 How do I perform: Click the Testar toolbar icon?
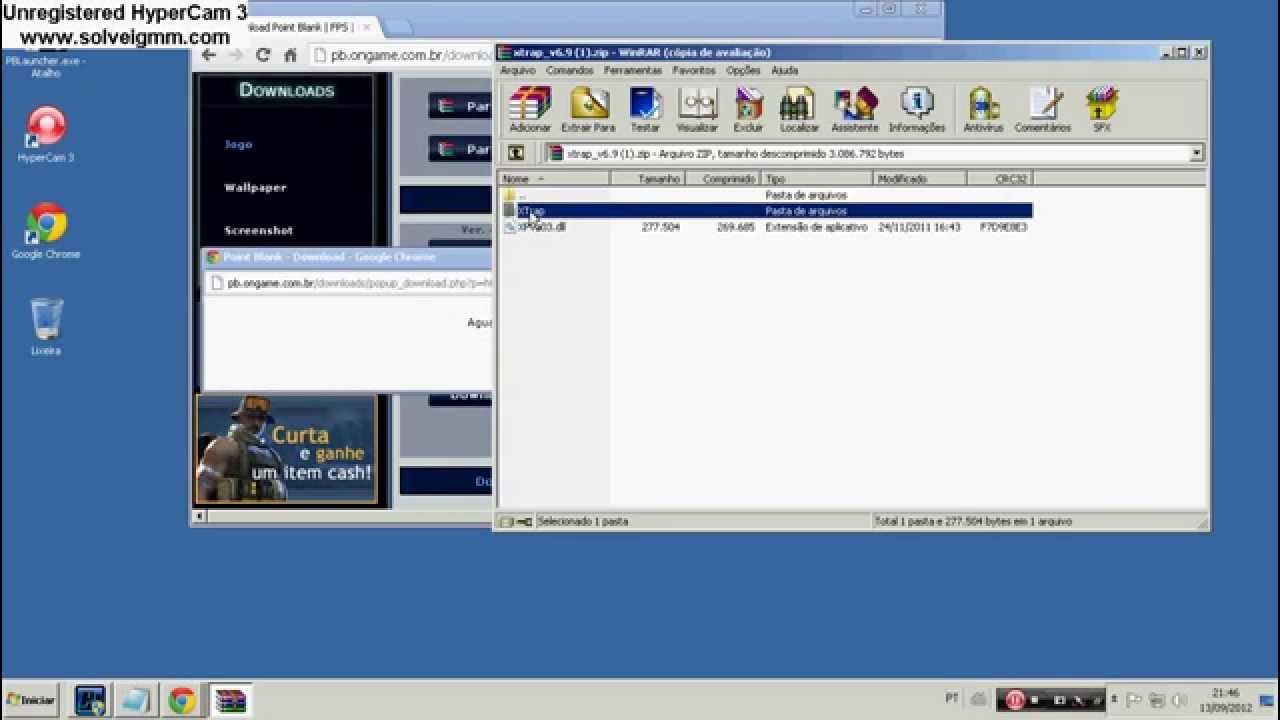[645, 109]
